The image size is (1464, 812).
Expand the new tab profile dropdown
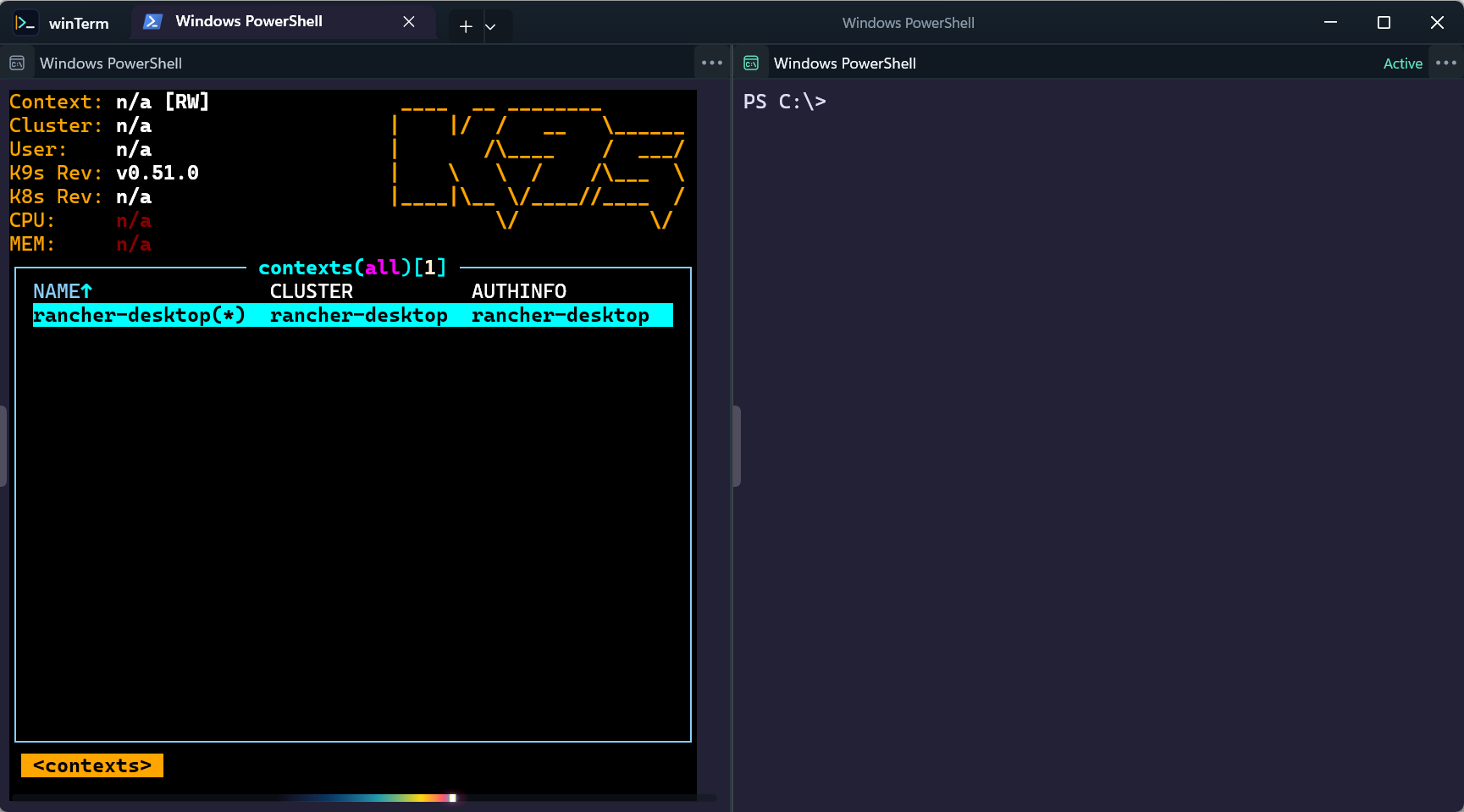point(490,26)
